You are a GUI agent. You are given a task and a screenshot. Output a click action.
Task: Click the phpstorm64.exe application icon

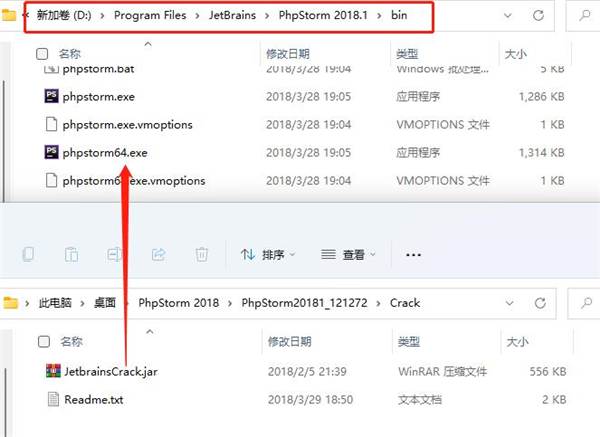[x=51, y=152]
